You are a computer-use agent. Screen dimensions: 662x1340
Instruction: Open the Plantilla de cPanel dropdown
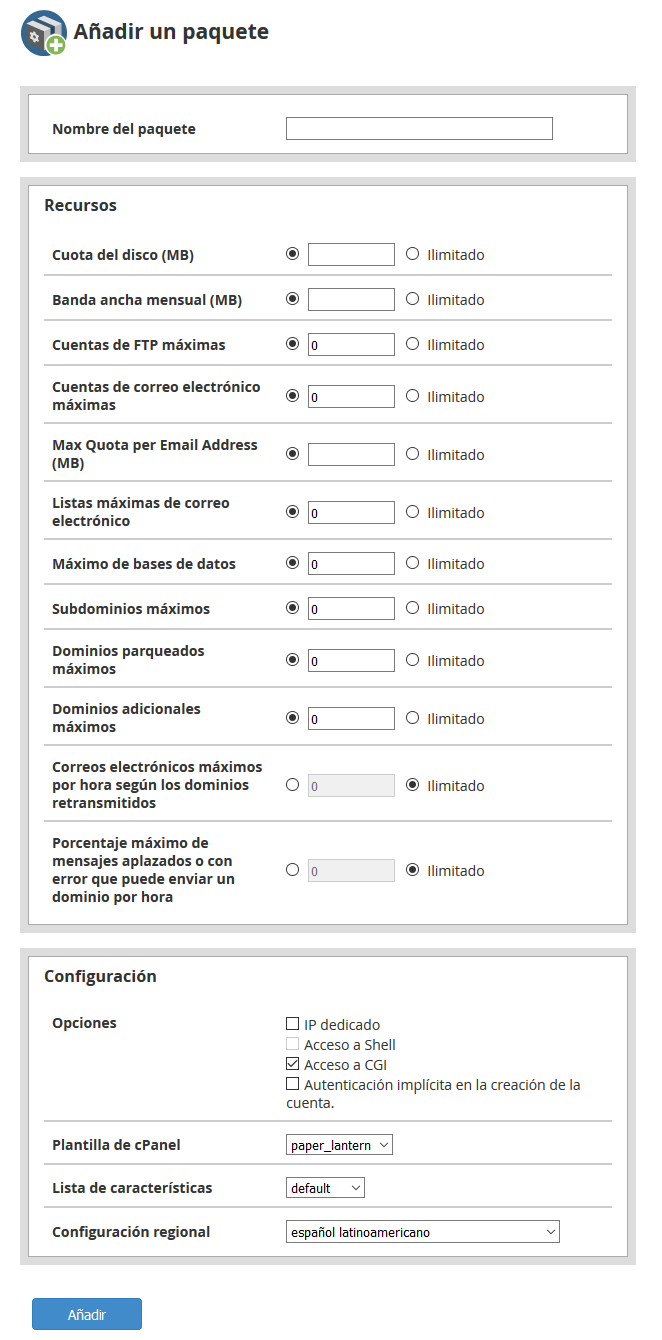point(339,1145)
